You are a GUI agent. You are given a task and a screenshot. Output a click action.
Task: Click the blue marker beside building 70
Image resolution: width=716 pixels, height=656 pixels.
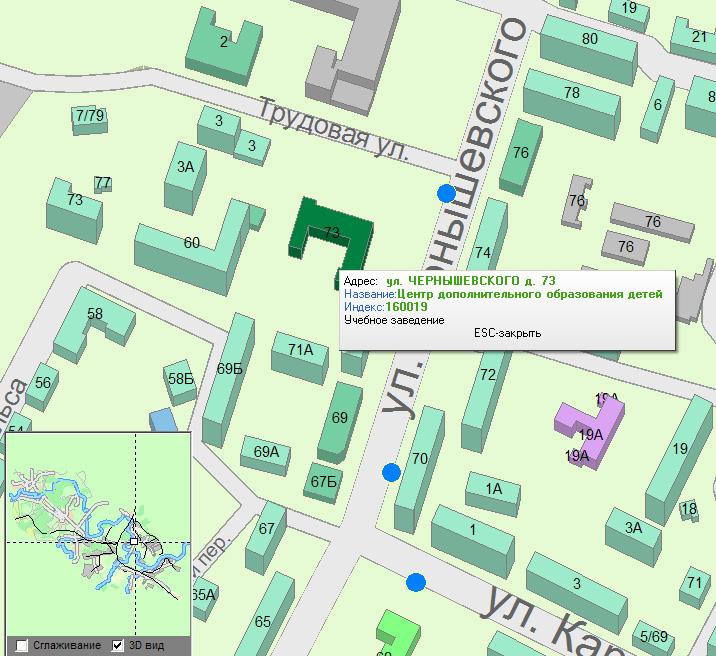point(391,471)
